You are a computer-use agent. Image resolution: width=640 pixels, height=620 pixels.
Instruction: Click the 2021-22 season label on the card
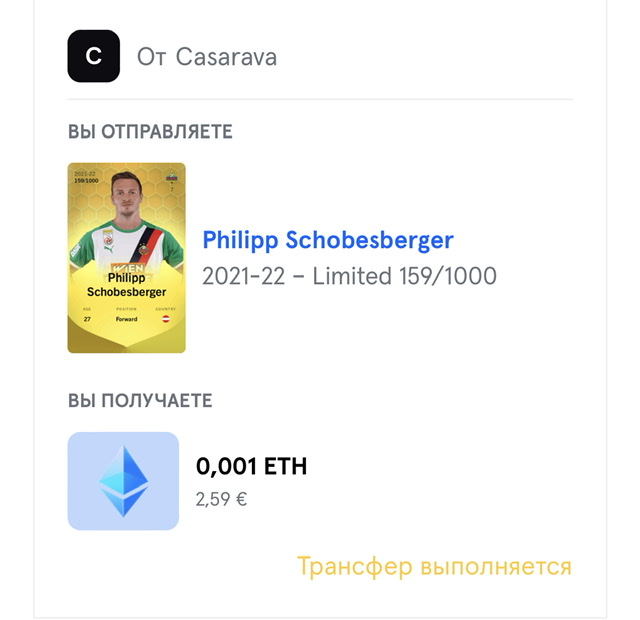click(86, 173)
